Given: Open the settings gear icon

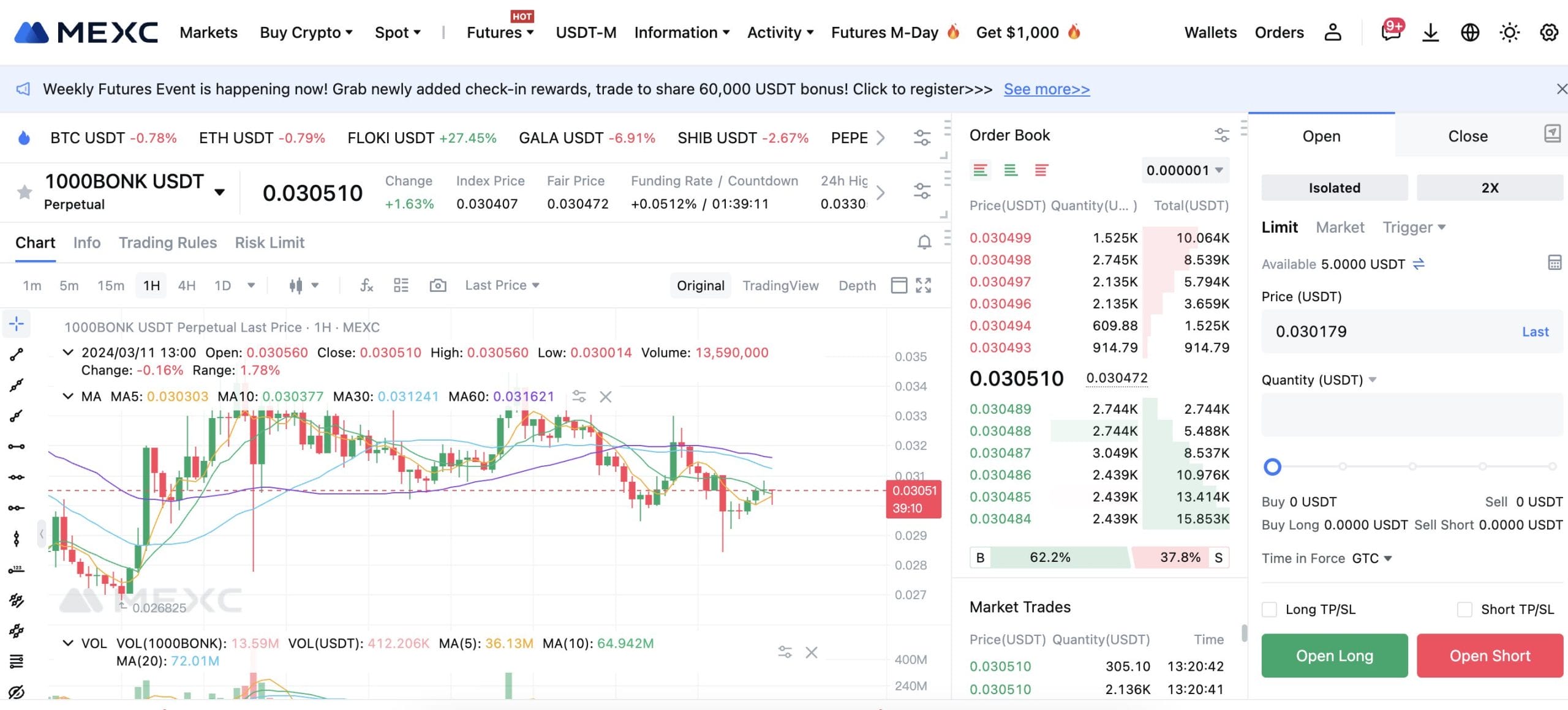Looking at the screenshot, I should tap(1549, 32).
